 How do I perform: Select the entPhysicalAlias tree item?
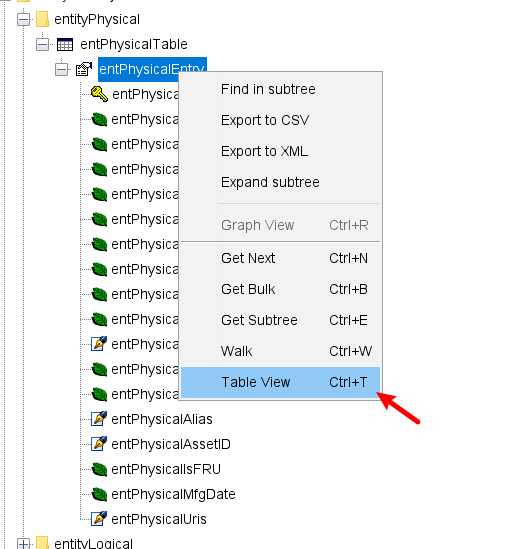[162, 419]
